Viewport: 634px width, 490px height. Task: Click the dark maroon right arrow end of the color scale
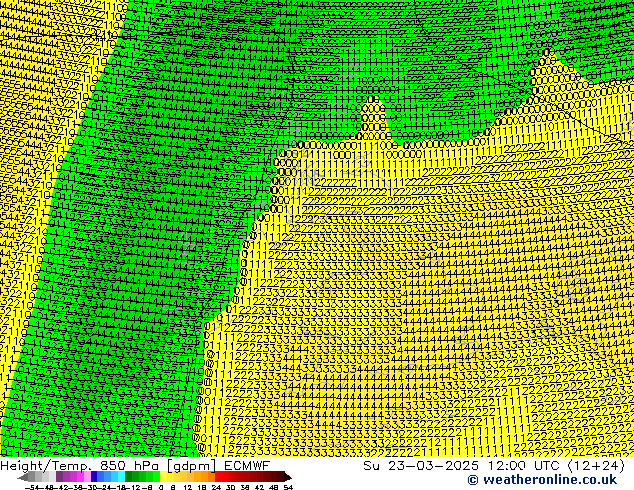(288, 477)
